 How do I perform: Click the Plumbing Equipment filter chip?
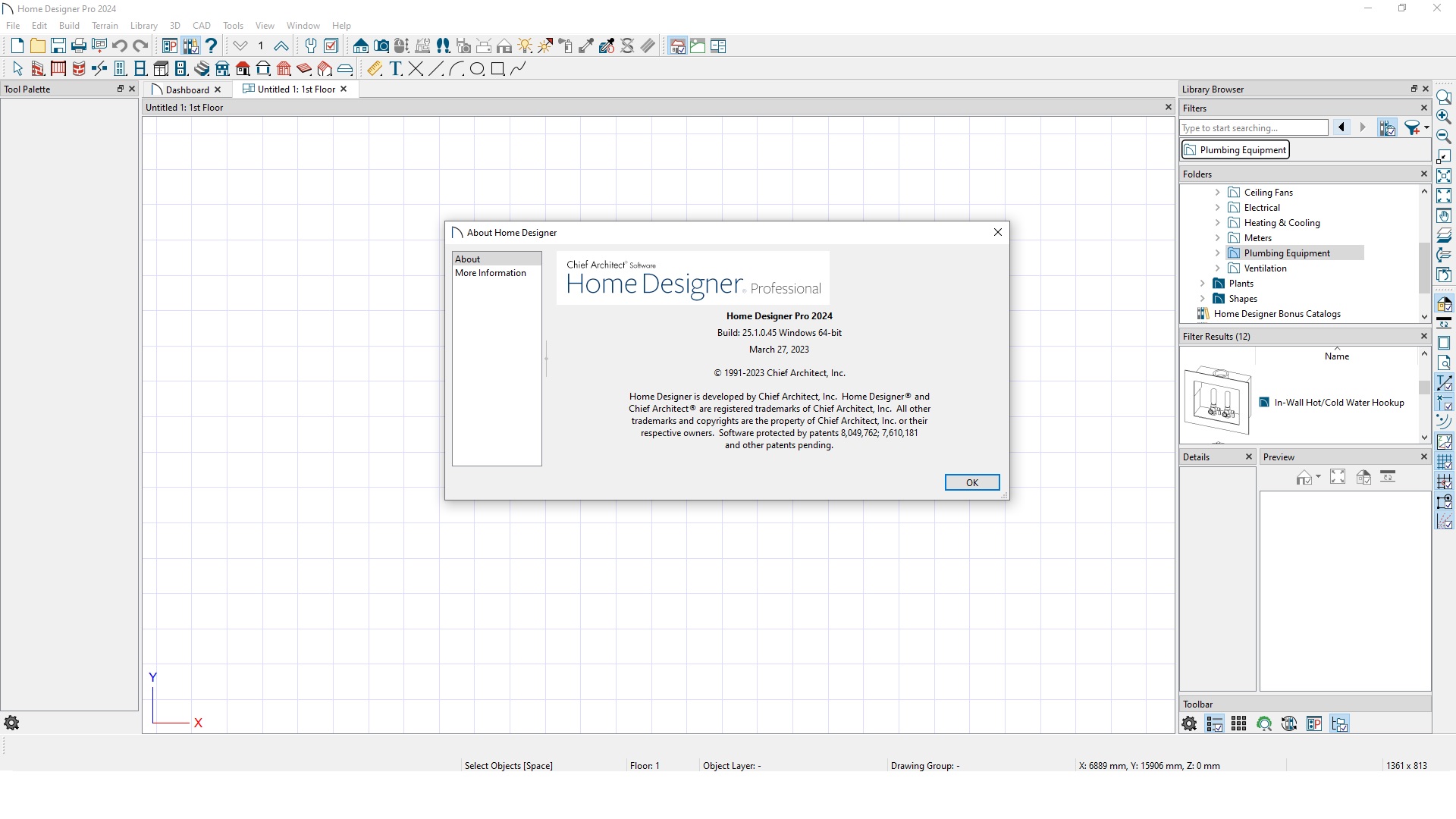[1235, 150]
